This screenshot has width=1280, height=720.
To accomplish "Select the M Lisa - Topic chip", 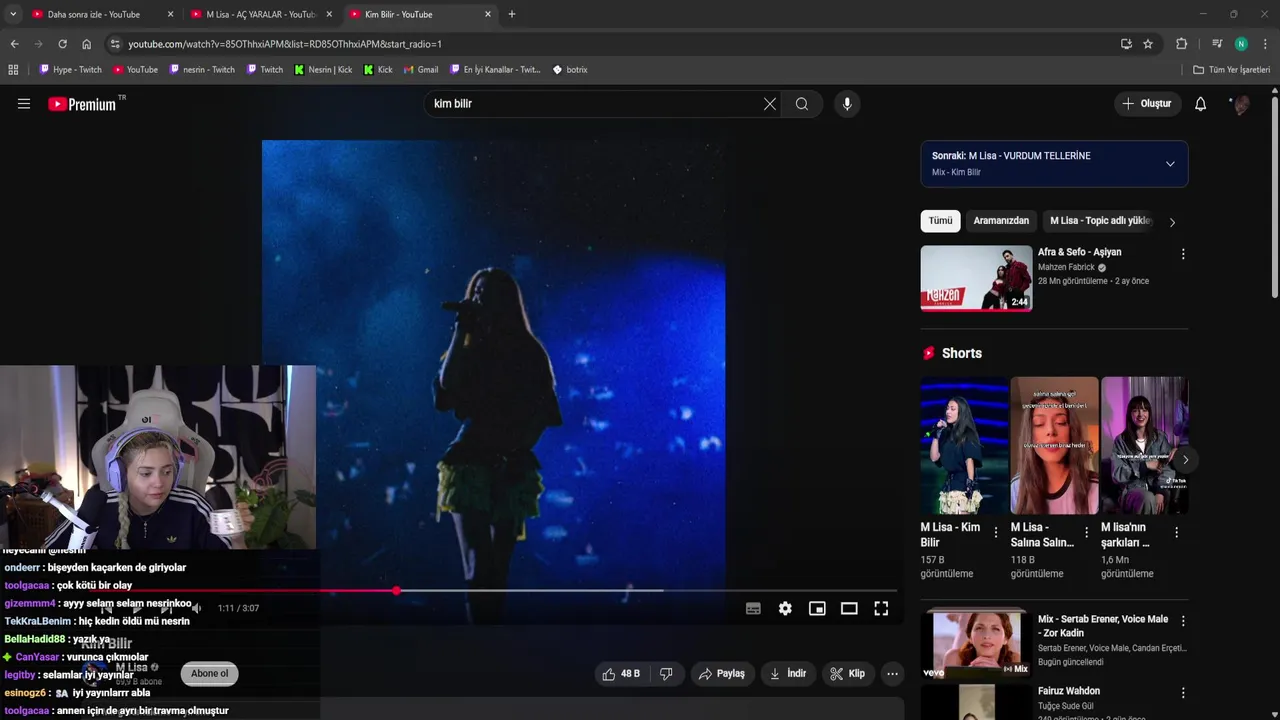I will coord(1100,221).
